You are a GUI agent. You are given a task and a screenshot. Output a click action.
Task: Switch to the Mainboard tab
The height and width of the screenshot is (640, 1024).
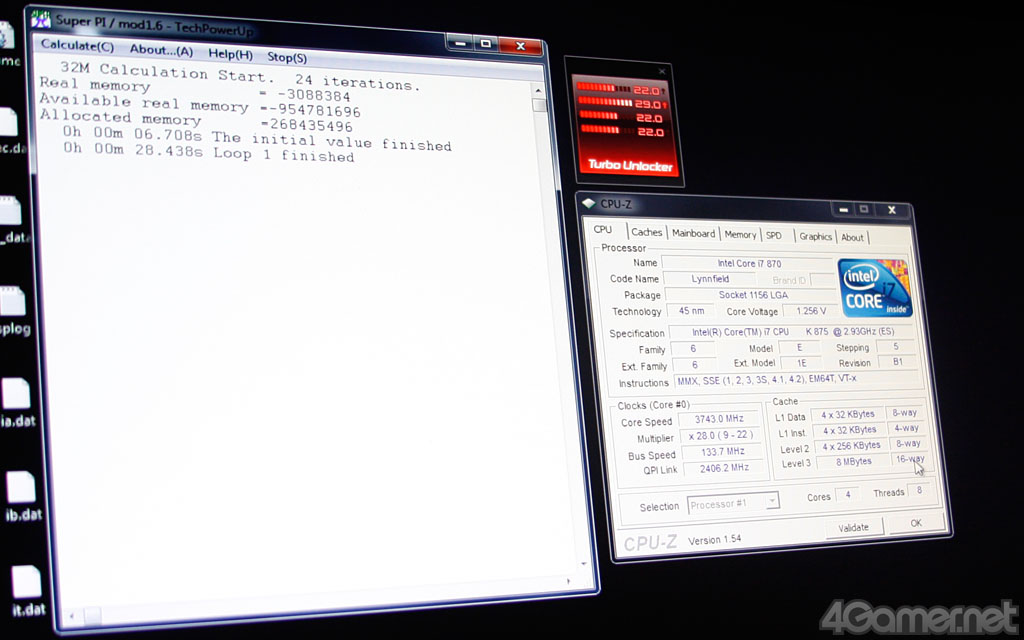(693, 233)
